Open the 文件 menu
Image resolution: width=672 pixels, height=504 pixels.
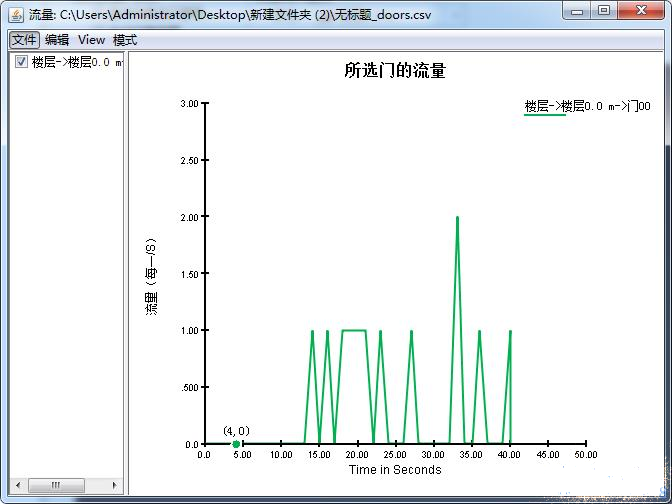24,40
